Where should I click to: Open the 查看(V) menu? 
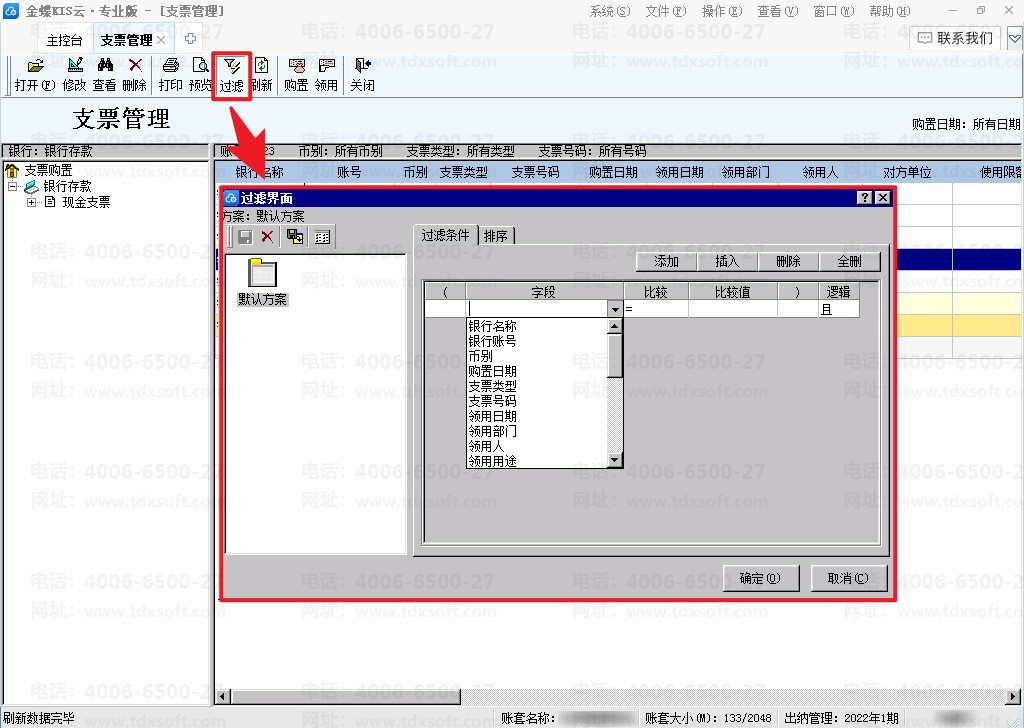778,11
